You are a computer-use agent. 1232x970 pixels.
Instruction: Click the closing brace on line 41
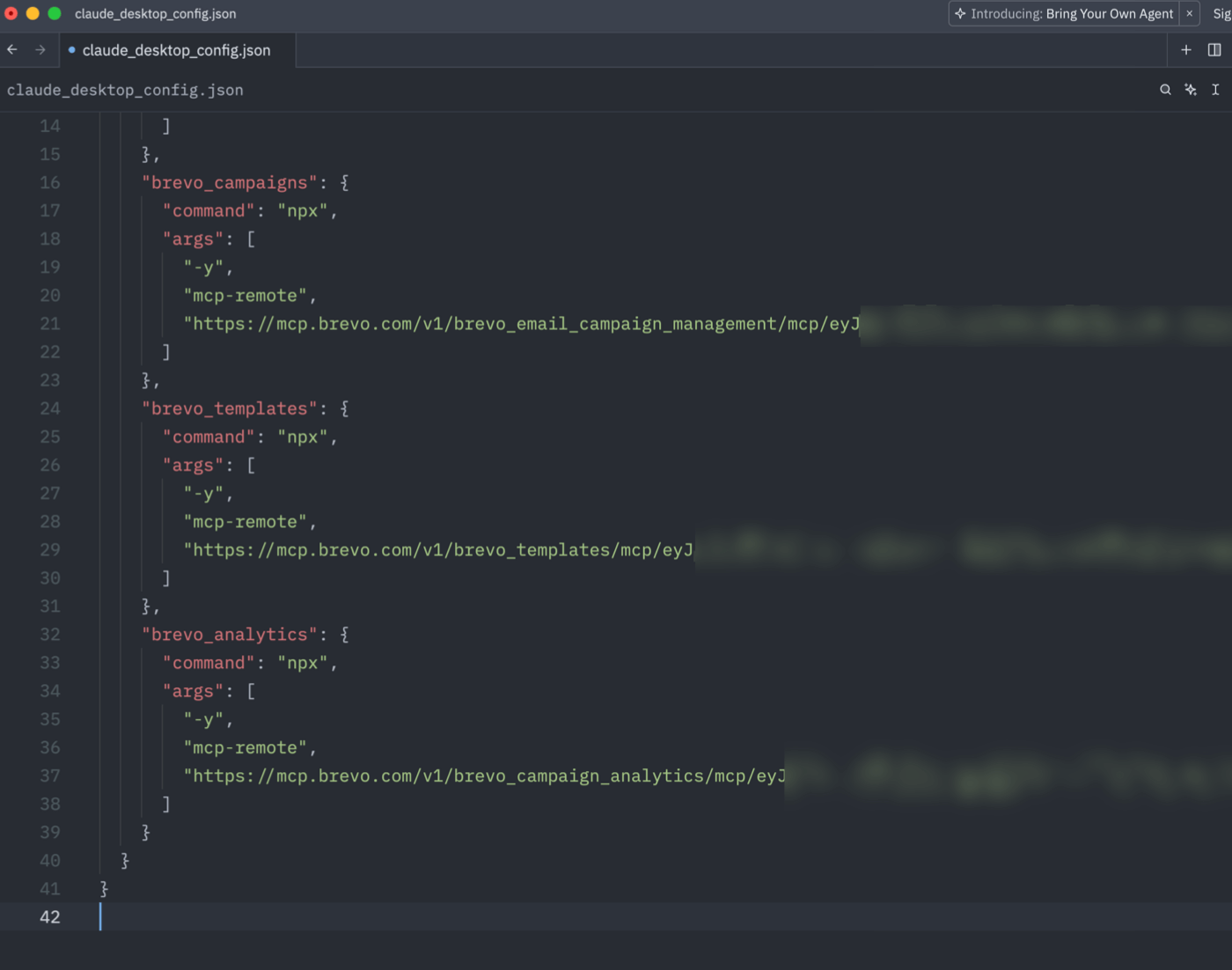click(x=104, y=889)
